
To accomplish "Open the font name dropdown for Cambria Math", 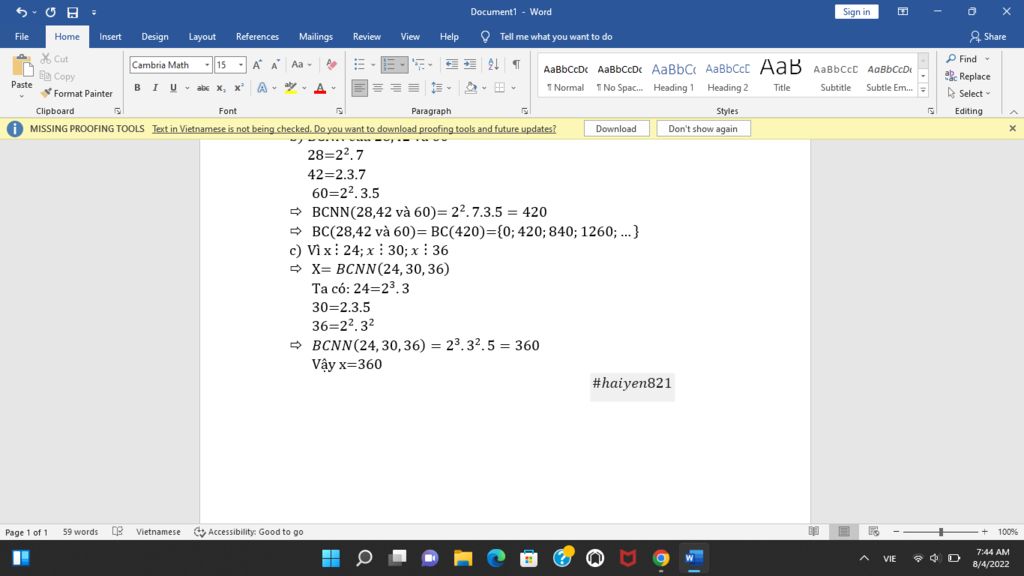I will pos(207,65).
